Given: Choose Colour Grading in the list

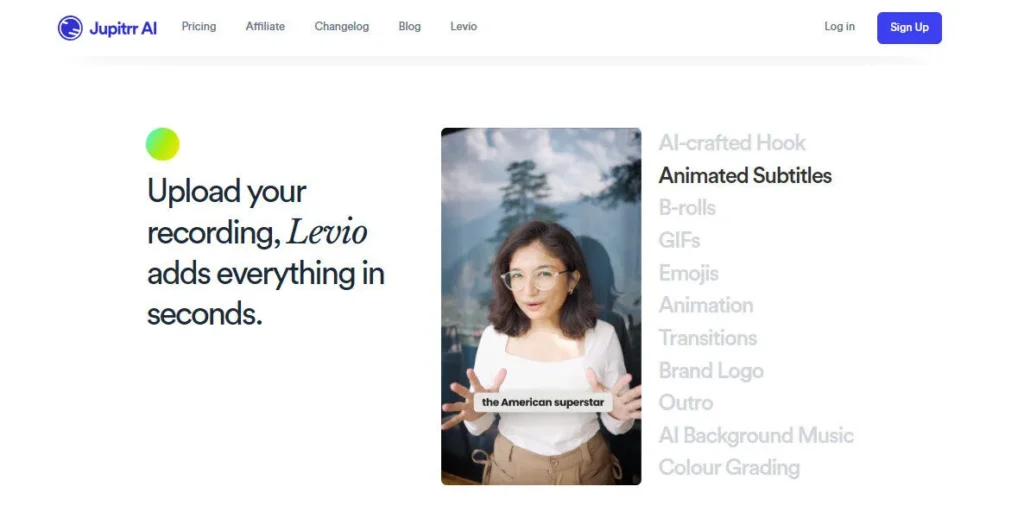Looking at the screenshot, I should click(x=729, y=468).
